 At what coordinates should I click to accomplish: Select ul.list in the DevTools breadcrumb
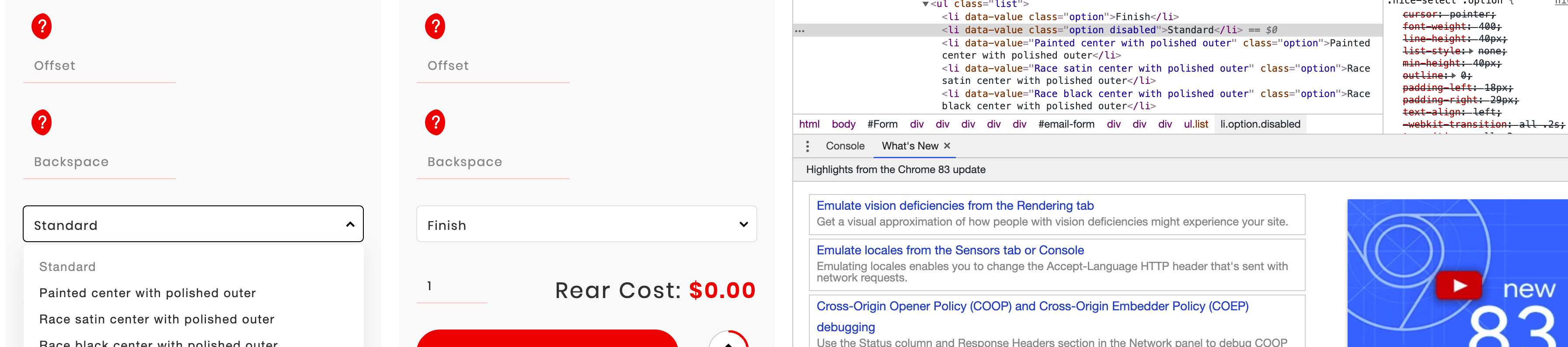coord(1196,124)
